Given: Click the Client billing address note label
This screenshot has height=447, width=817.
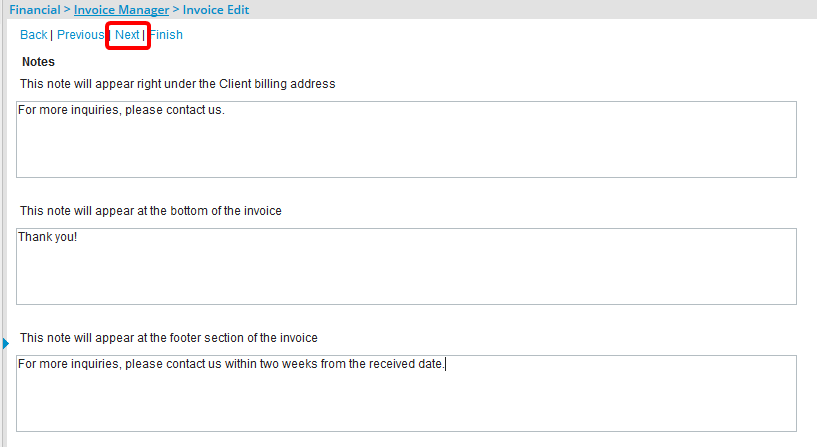Looking at the screenshot, I should (177, 84).
